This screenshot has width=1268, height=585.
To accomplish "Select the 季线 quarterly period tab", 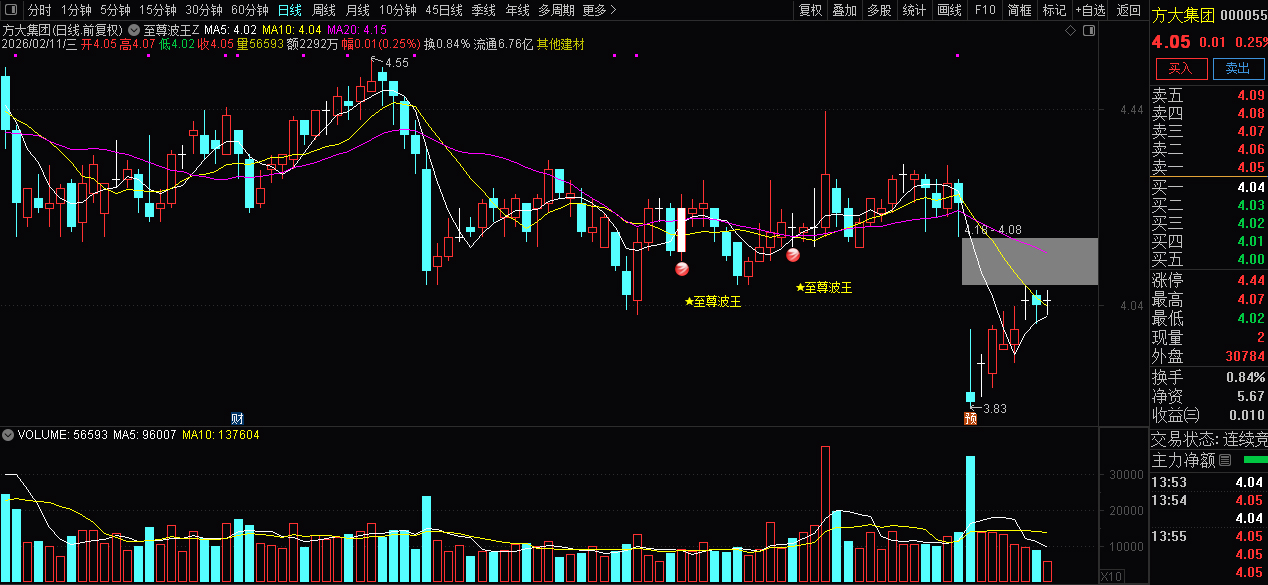I will coord(484,10).
